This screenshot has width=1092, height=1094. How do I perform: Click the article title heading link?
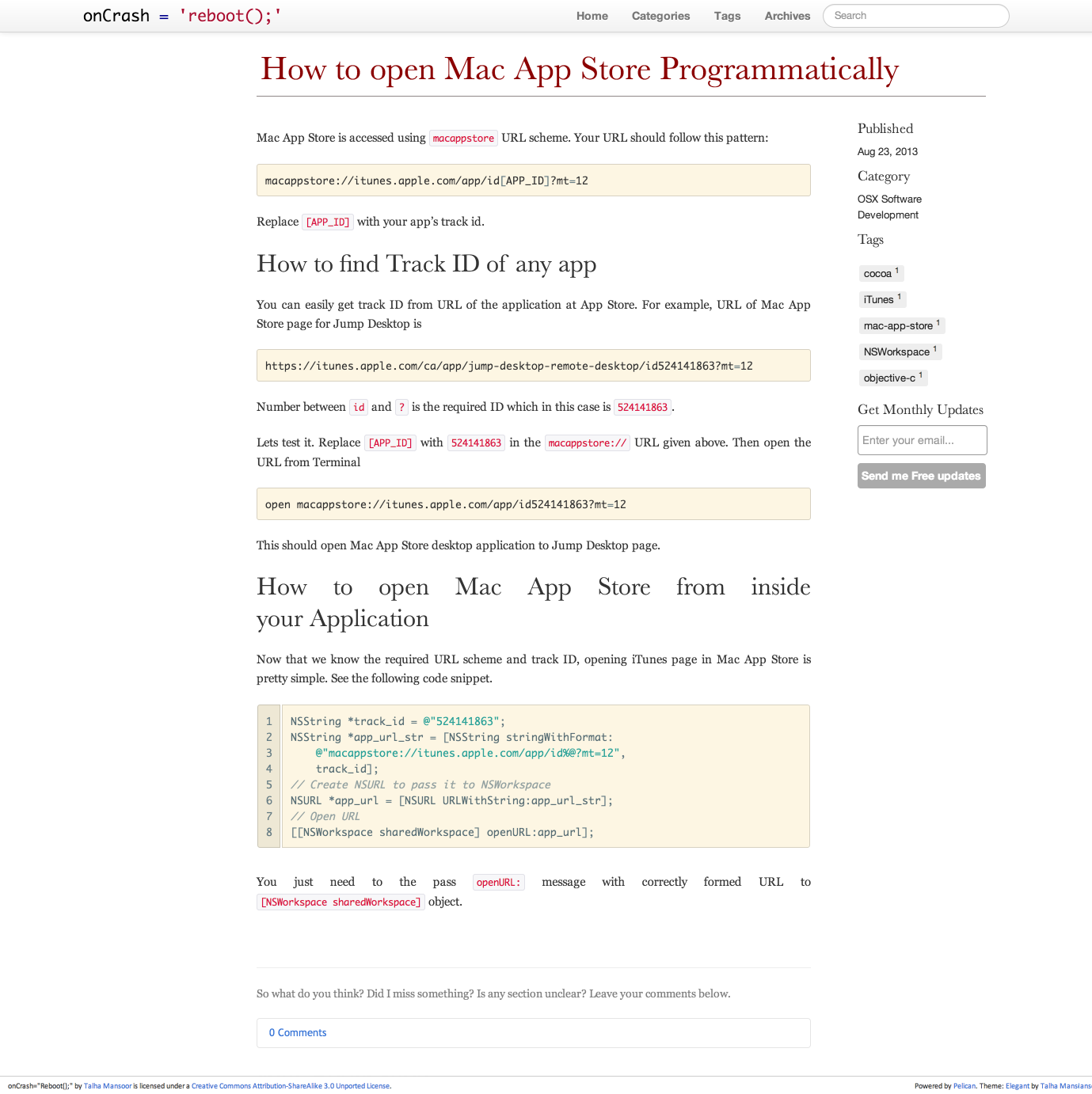[x=580, y=70]
